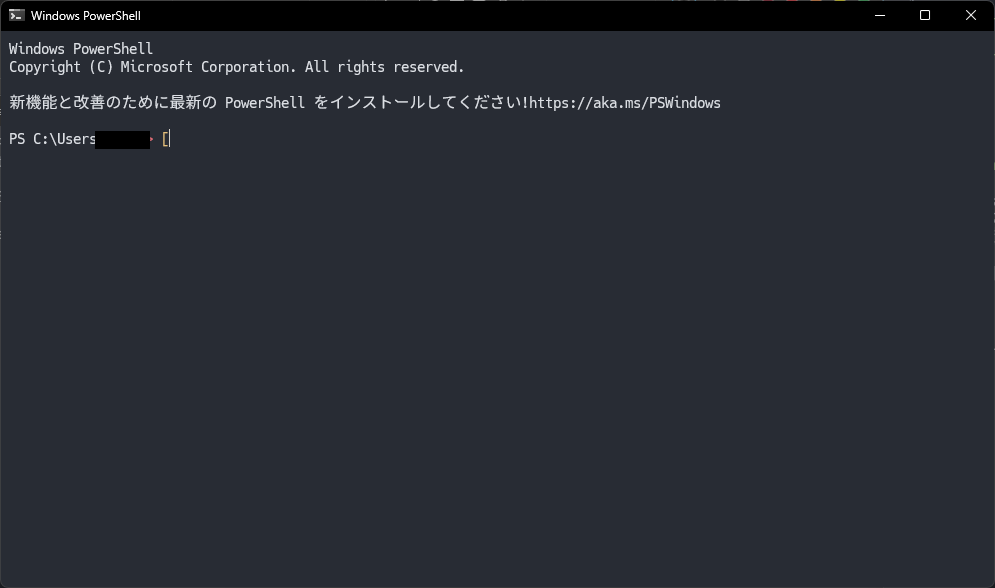Click the "Windows PowerShell" title bar text

[86, 16]
